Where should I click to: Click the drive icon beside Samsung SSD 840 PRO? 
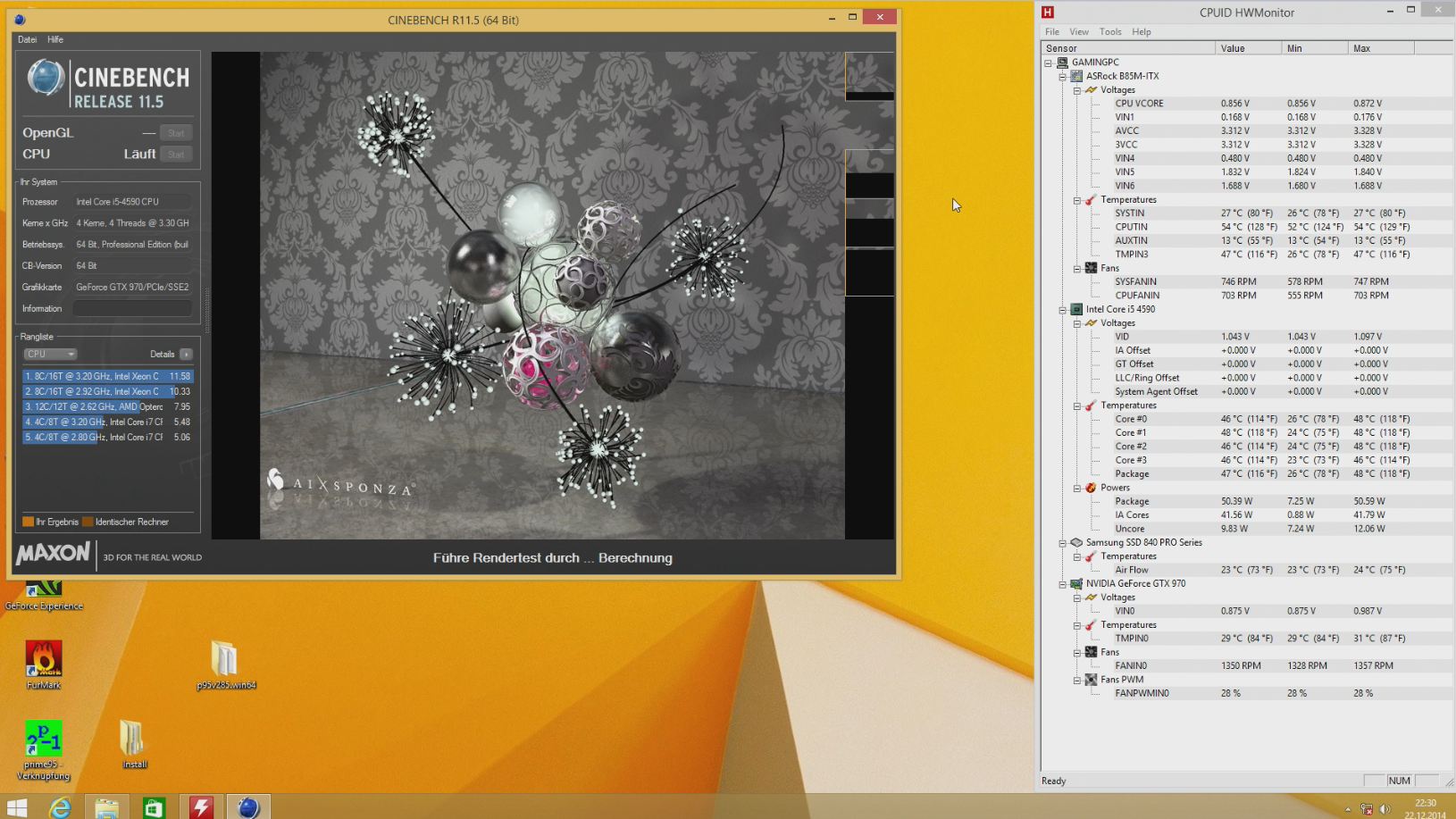point(1076,543)
